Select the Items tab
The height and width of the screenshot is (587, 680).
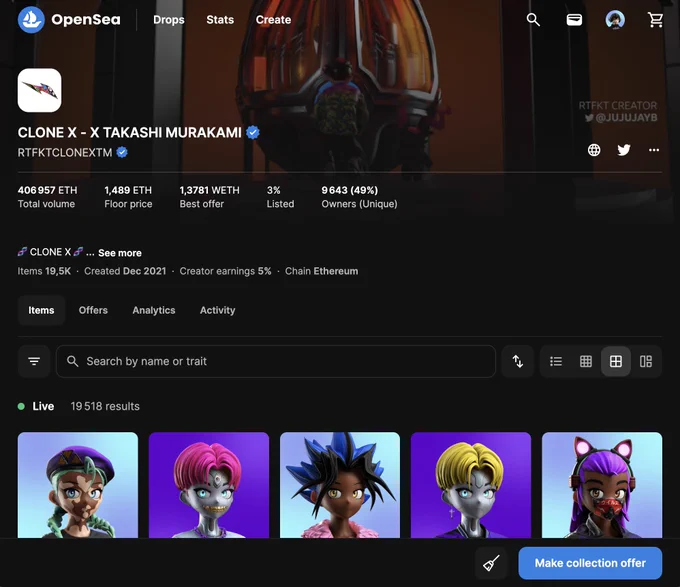tap(41, 310)
